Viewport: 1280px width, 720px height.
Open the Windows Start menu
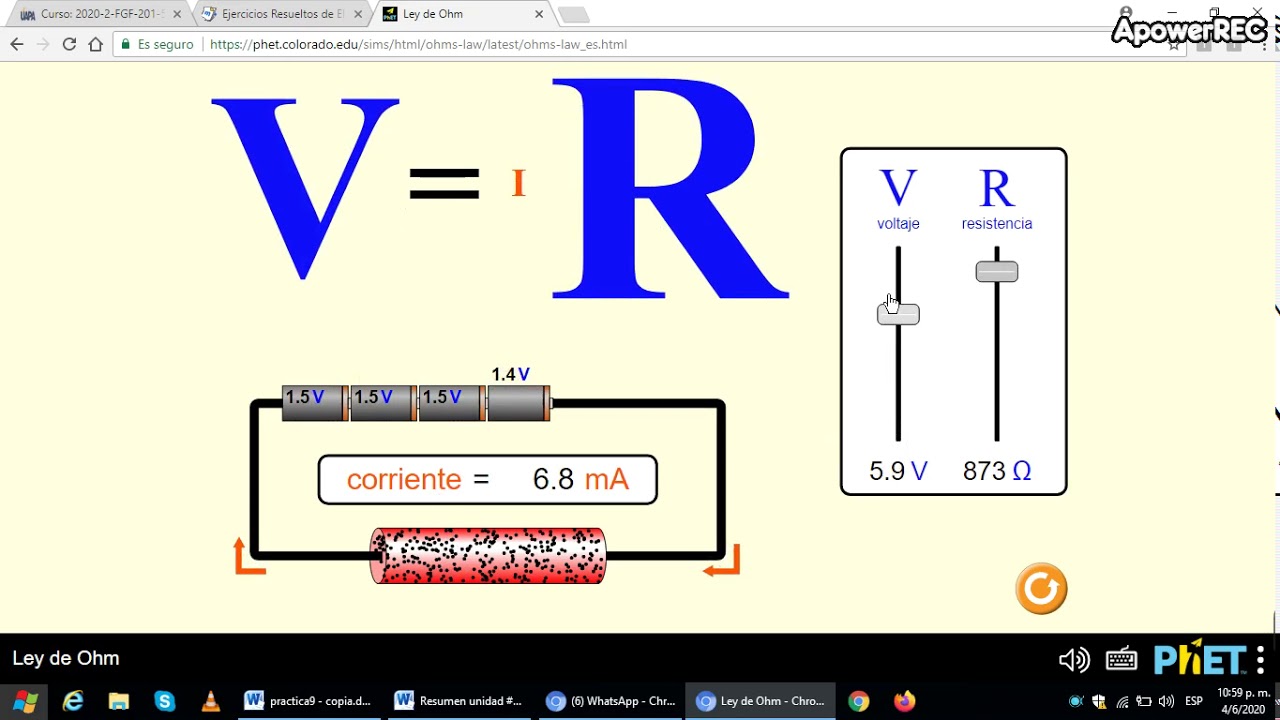point(25,701)
